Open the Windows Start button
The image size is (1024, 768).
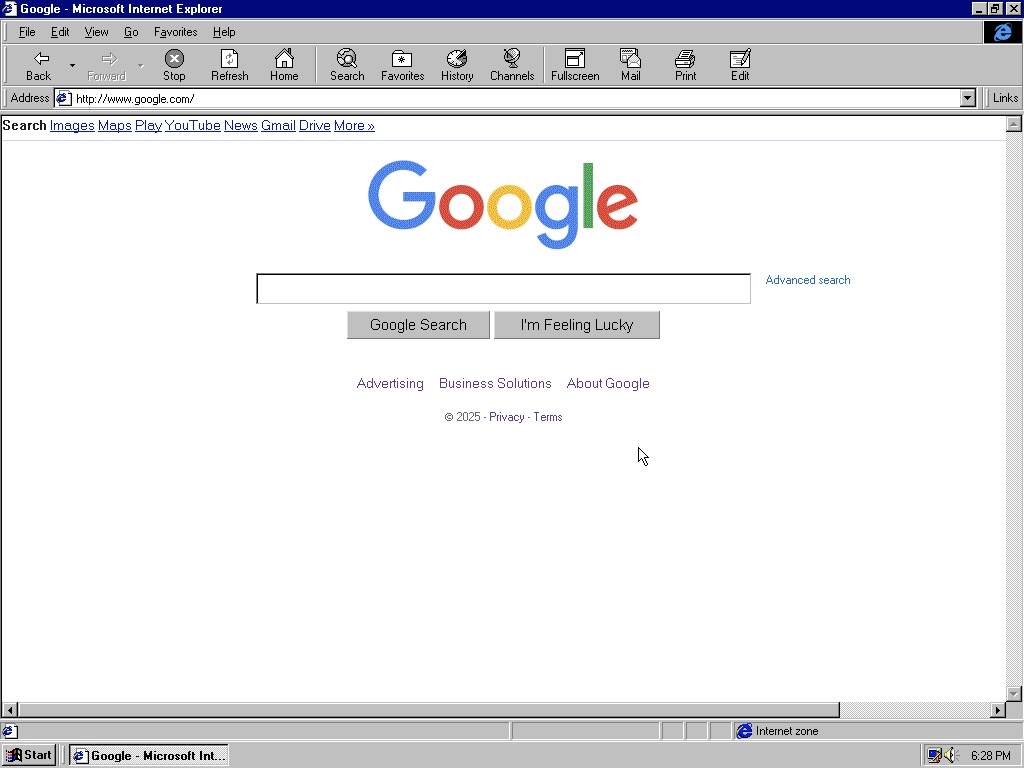pos(29,756)
